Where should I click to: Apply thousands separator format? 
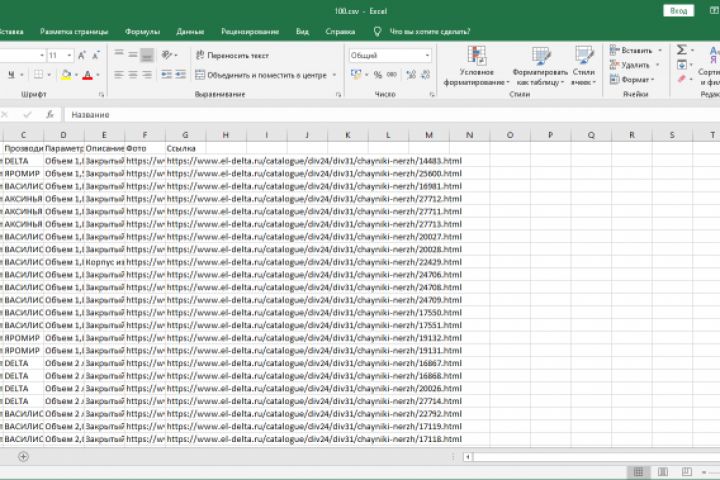tap(392, 75)
